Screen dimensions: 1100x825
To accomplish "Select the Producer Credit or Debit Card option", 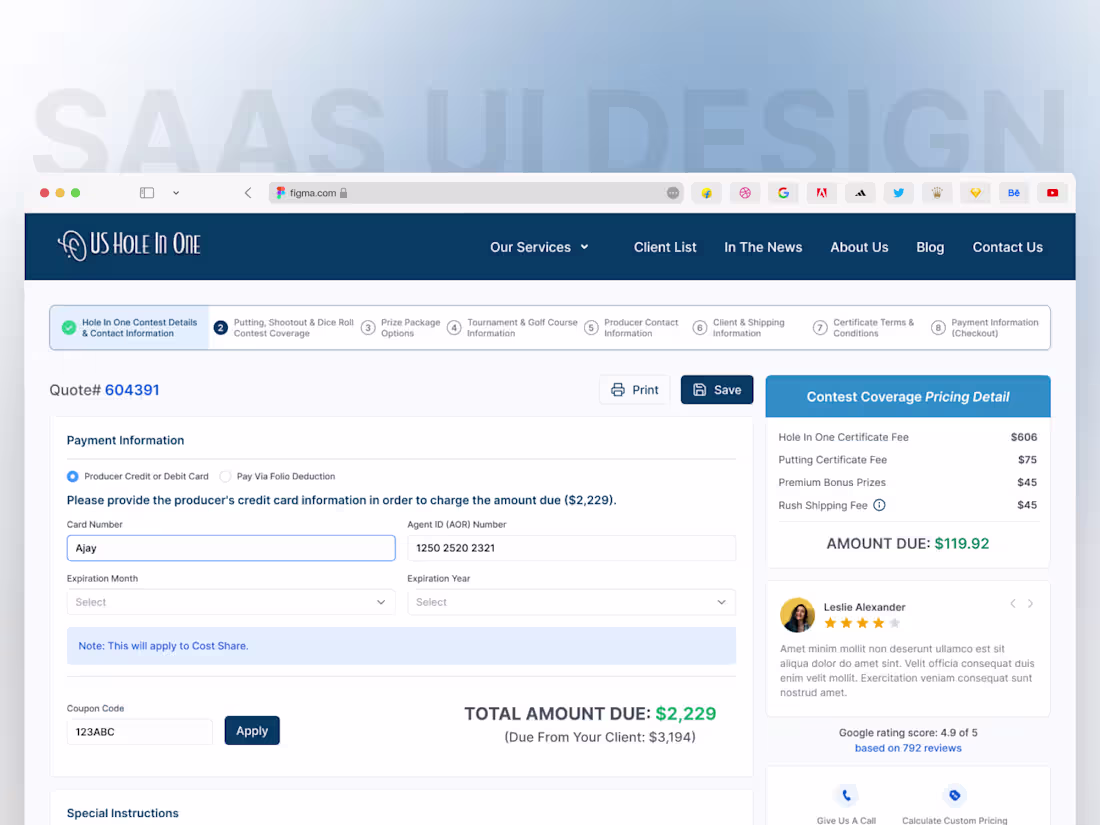I will [72, 476].
